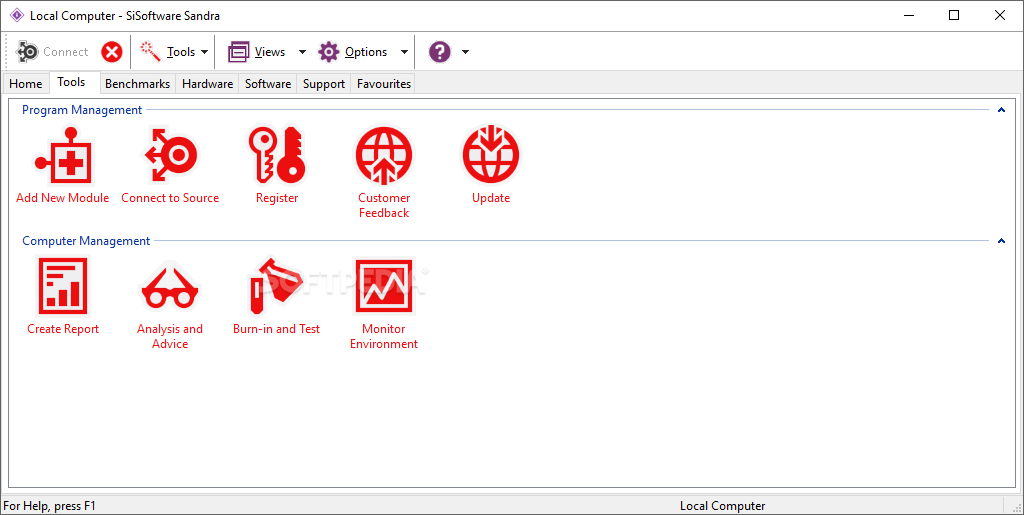The image size is (1024, 515).
Task: Click the Options gear toolbar button
Action: point(353,52)
